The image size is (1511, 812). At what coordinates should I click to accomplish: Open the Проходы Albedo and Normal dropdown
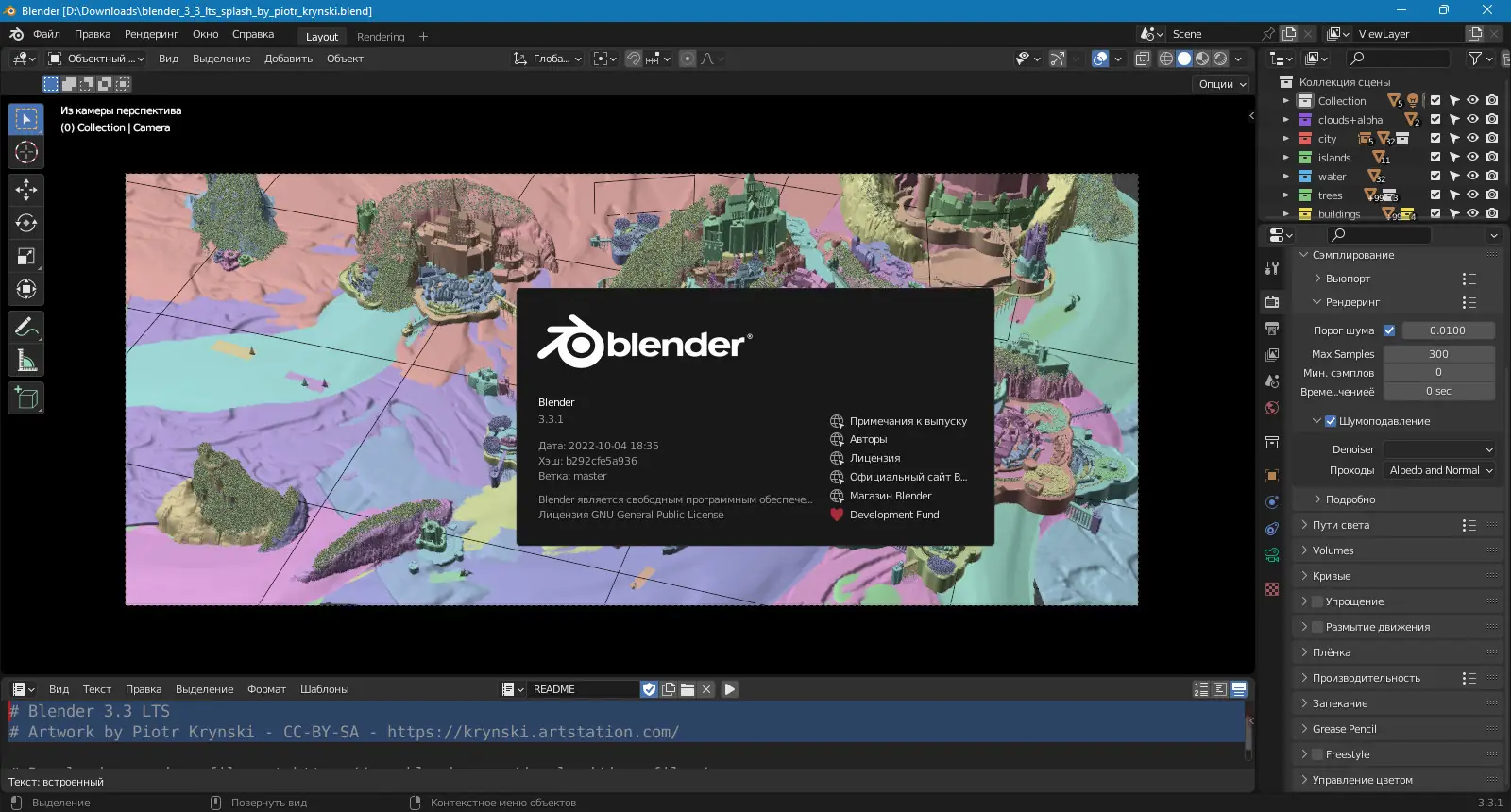click(x=1439, y=470)
